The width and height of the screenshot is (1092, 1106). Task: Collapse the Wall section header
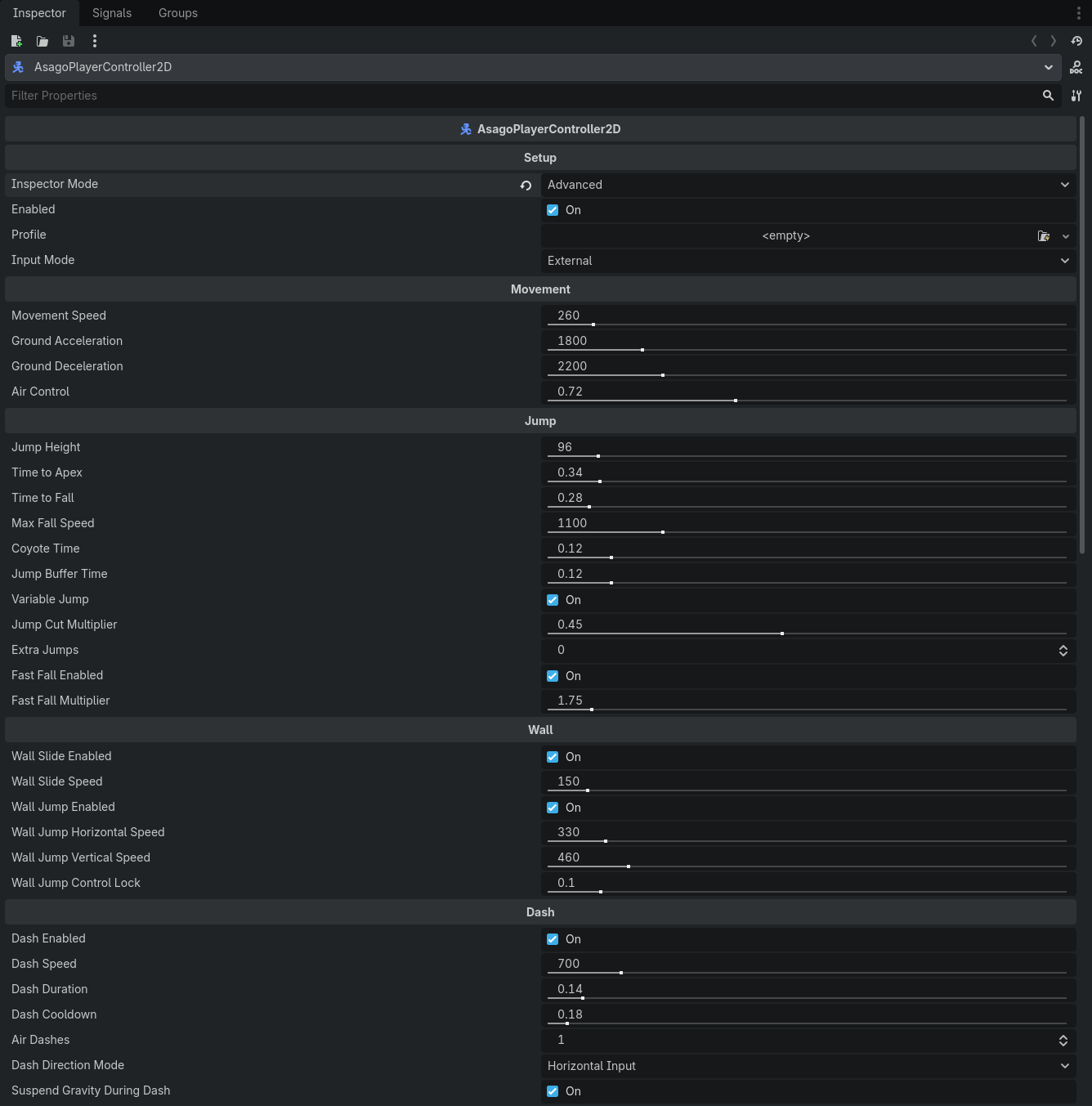(540, 730)
